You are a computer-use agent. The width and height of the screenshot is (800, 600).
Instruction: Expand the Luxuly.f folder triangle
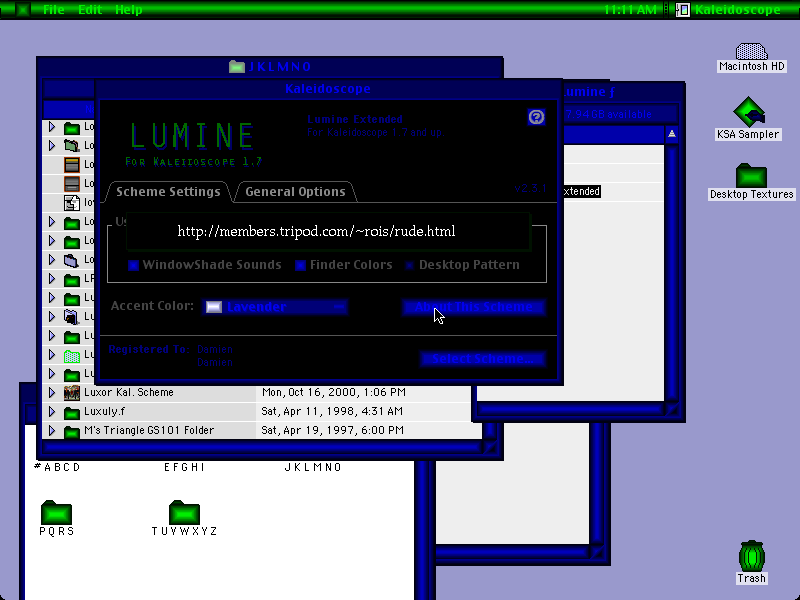(x=52, y=411)
